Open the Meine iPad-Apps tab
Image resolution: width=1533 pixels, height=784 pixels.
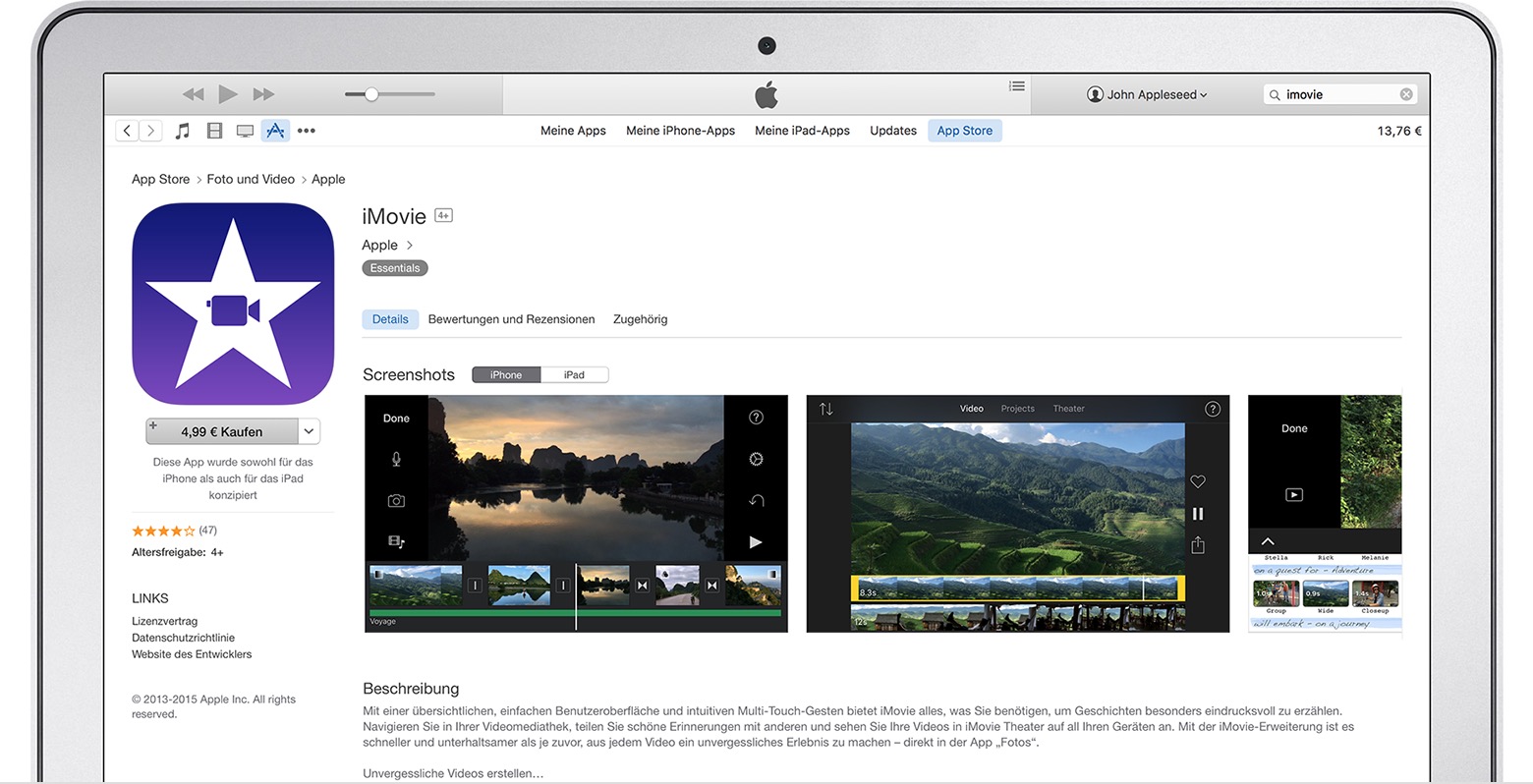point(802,131)
